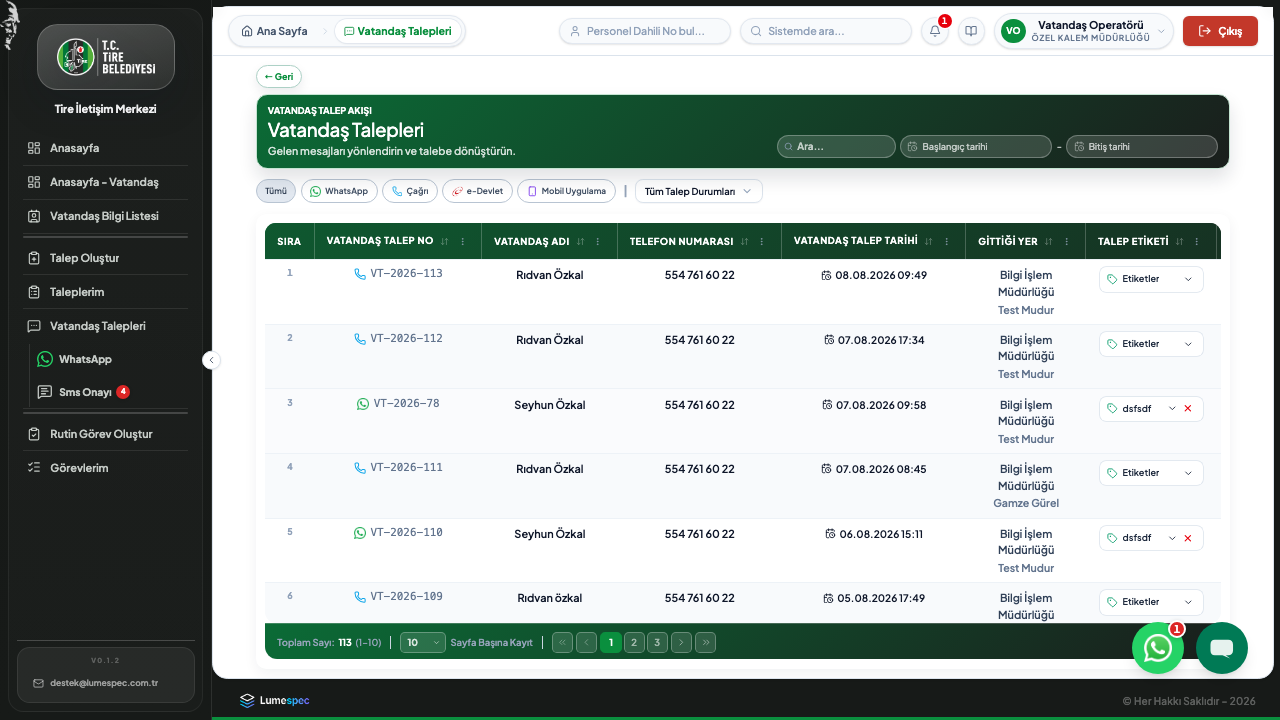The height and width of the screenshot is (720, 1280).
Task: Filter requests by Çağrı channel
Action: pos(410,191)
